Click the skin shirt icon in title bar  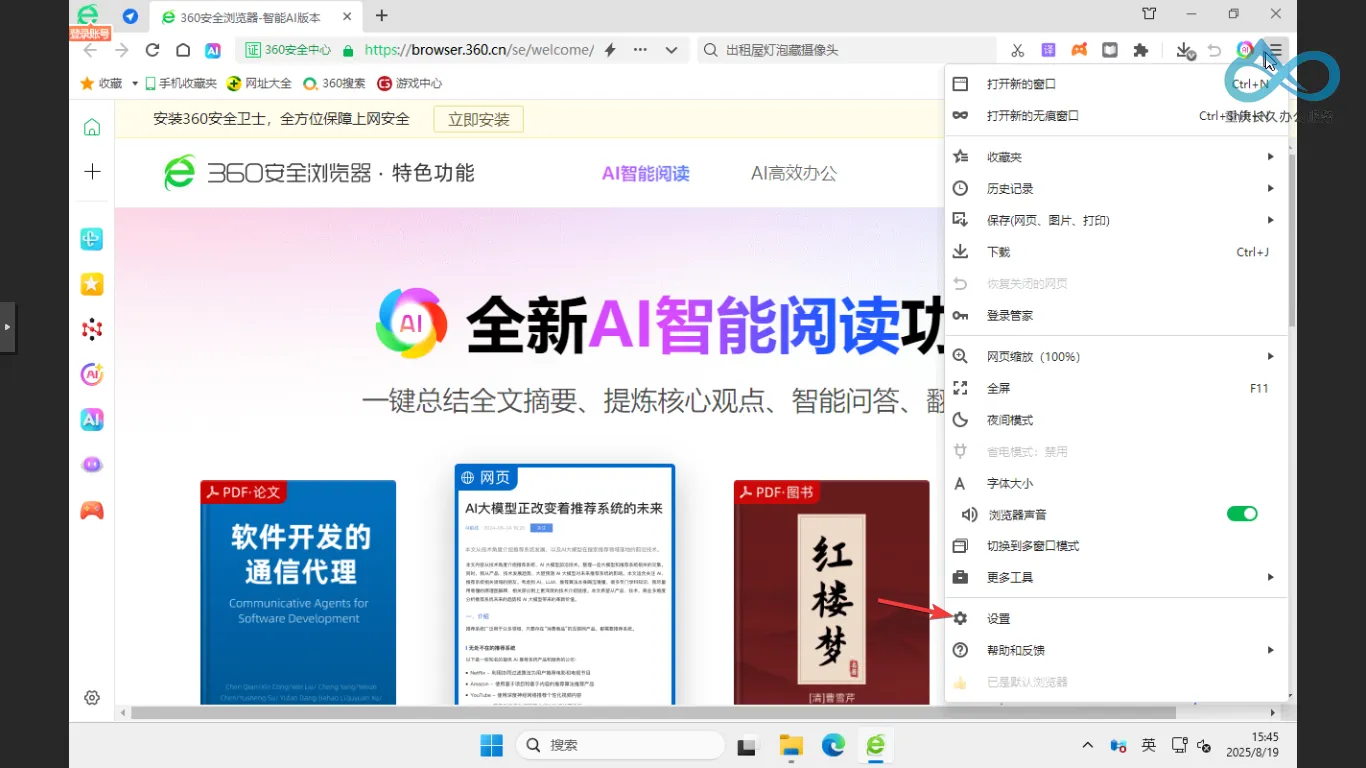[1149, 14]
